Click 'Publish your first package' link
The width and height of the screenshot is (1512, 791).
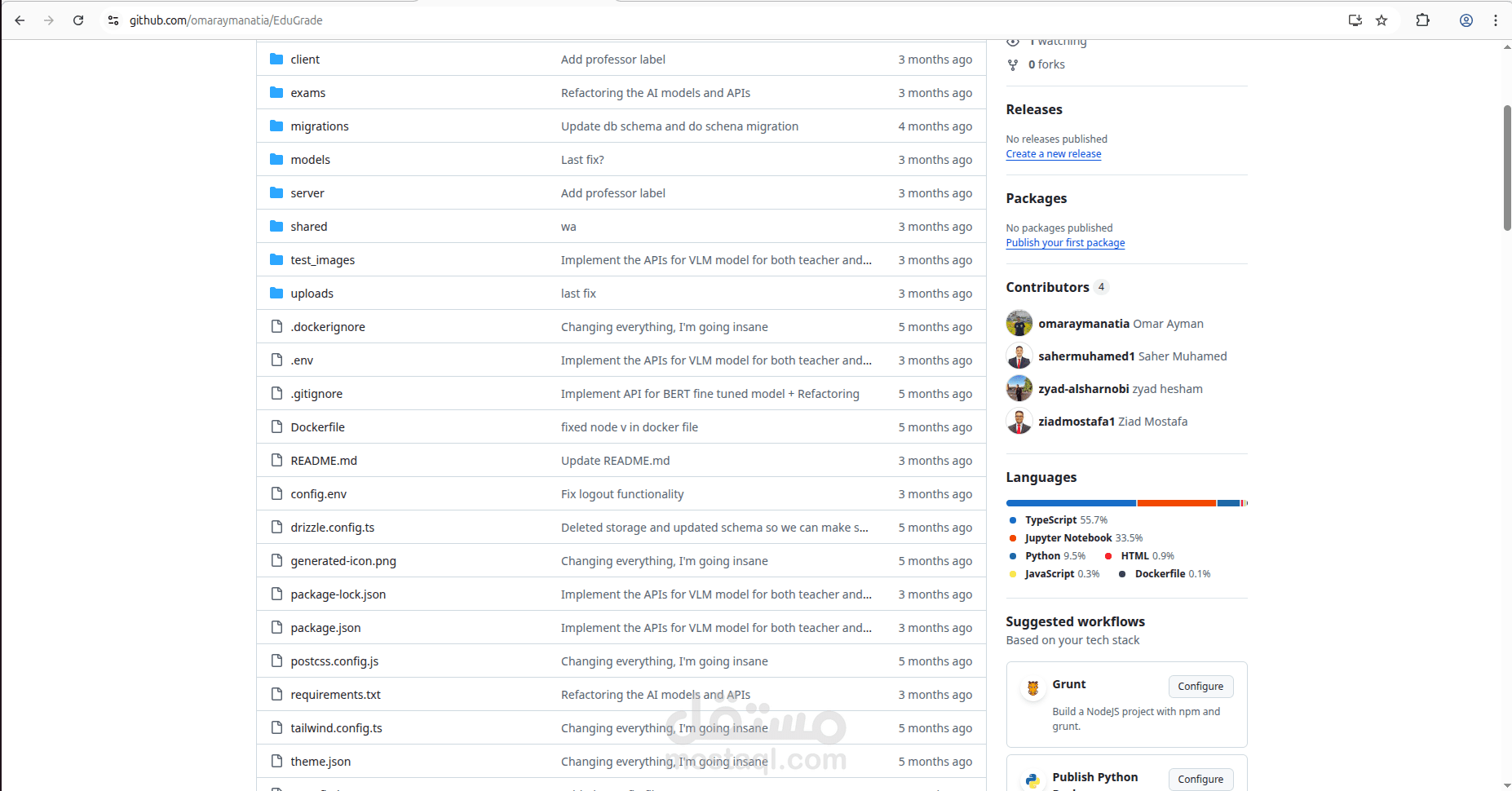tap(1065, 243)
